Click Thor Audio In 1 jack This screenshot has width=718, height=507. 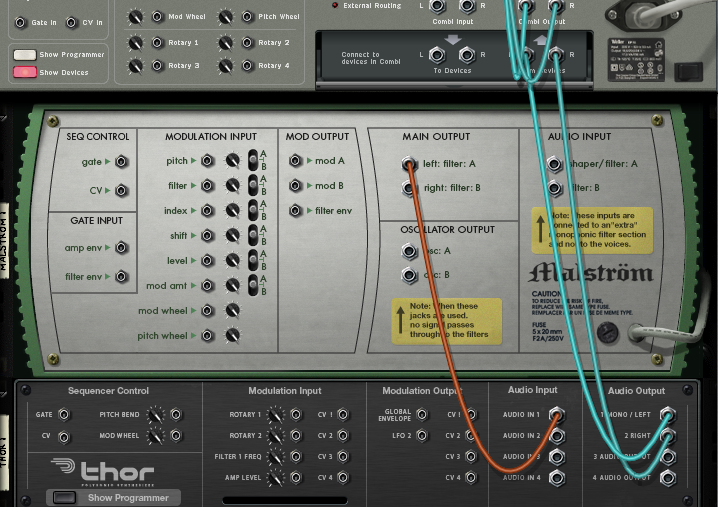tap(557, 414)
